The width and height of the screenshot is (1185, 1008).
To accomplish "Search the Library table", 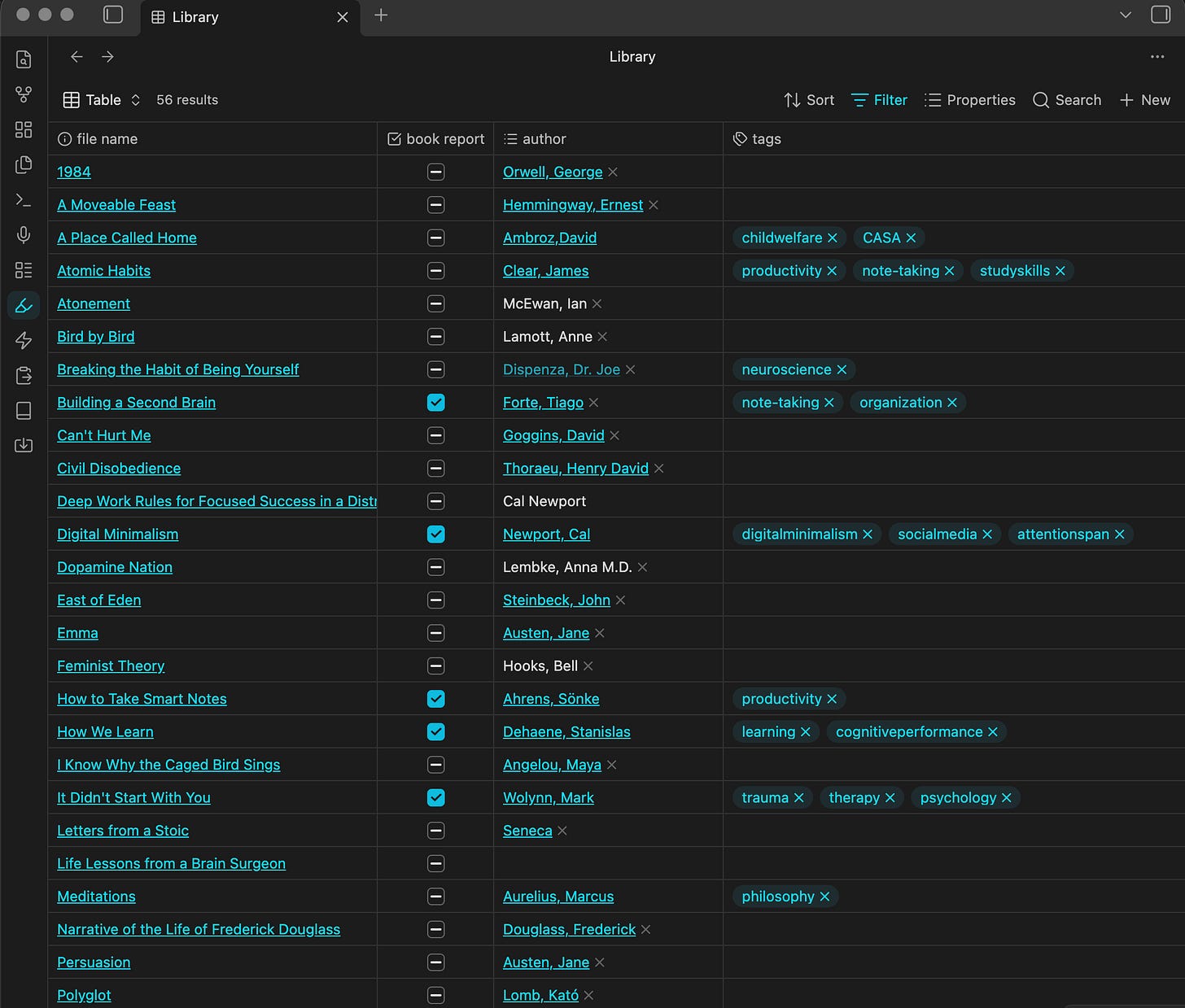I will (x=1067, y=100).
